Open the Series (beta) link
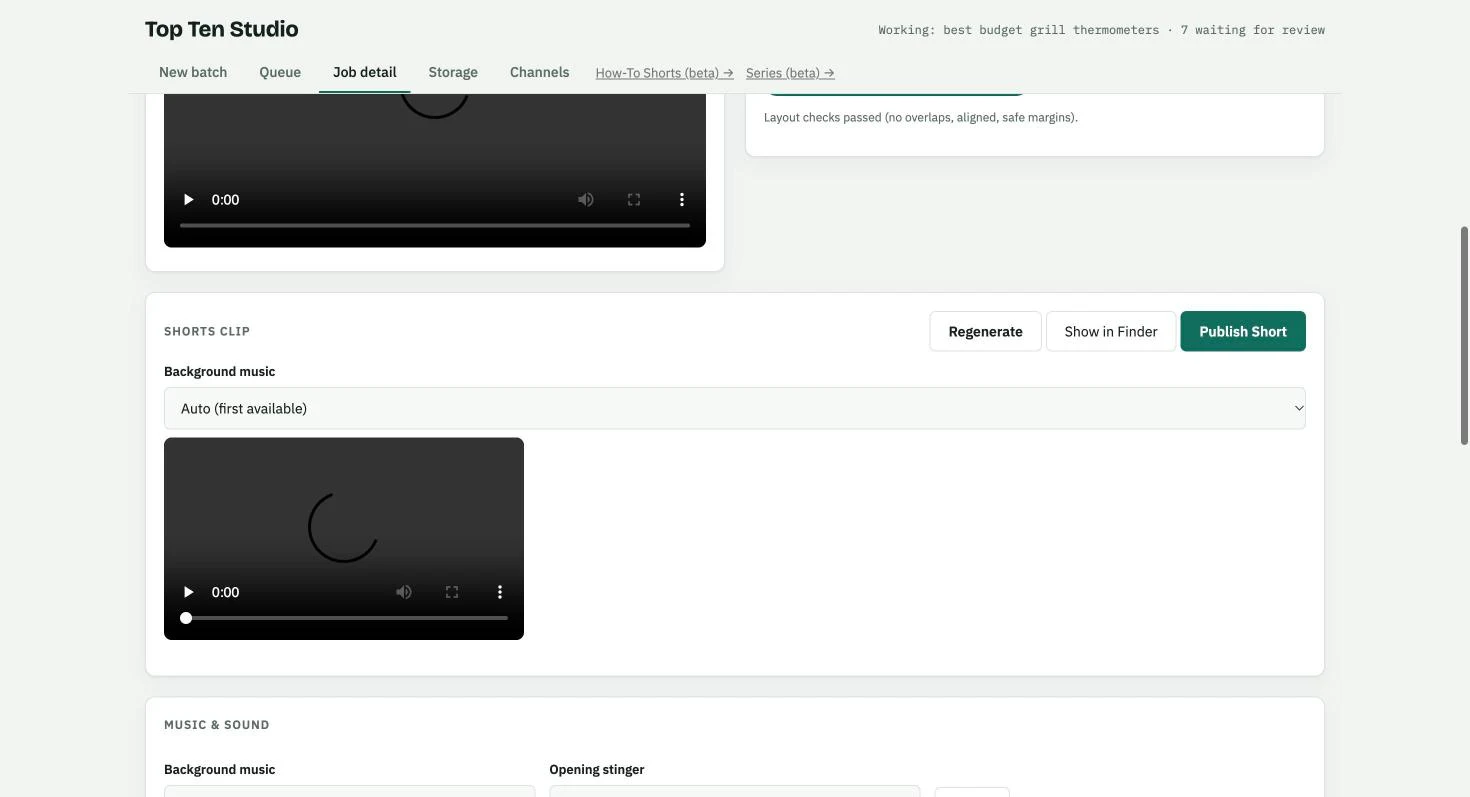Image resolution: width=1470 pixels, height=797 pixels. click(790, 73)
